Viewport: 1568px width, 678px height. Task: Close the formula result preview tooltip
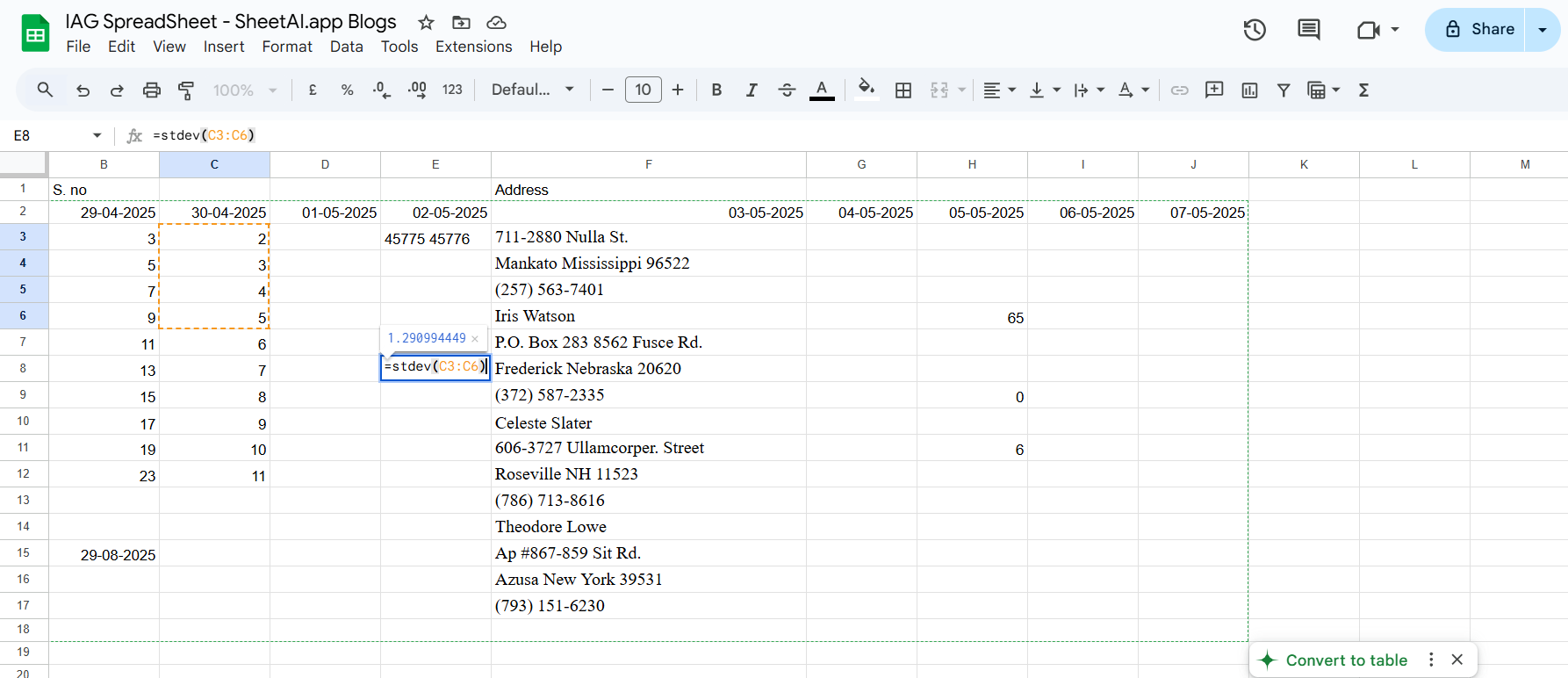[475, 338]
